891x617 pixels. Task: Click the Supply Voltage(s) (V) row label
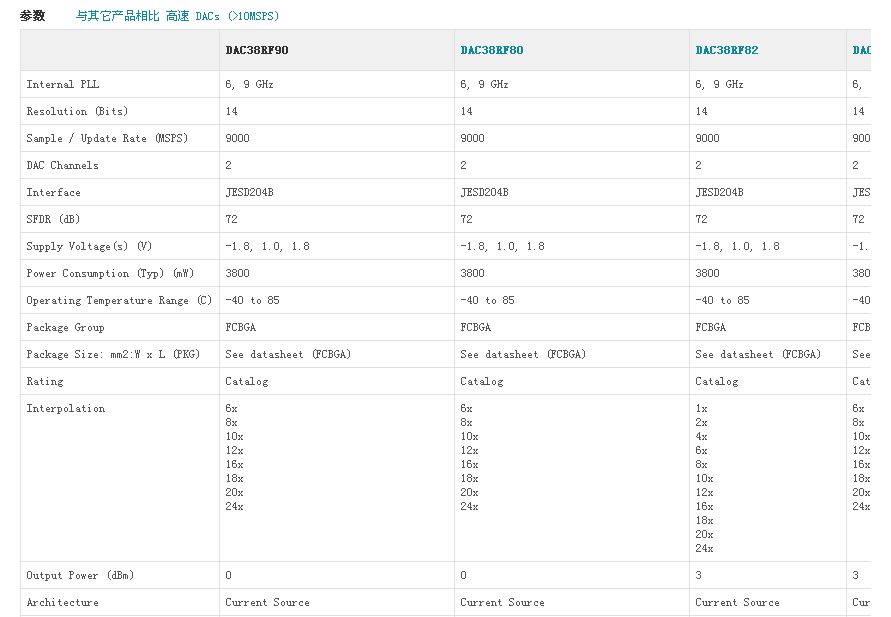tap(89, 247)
